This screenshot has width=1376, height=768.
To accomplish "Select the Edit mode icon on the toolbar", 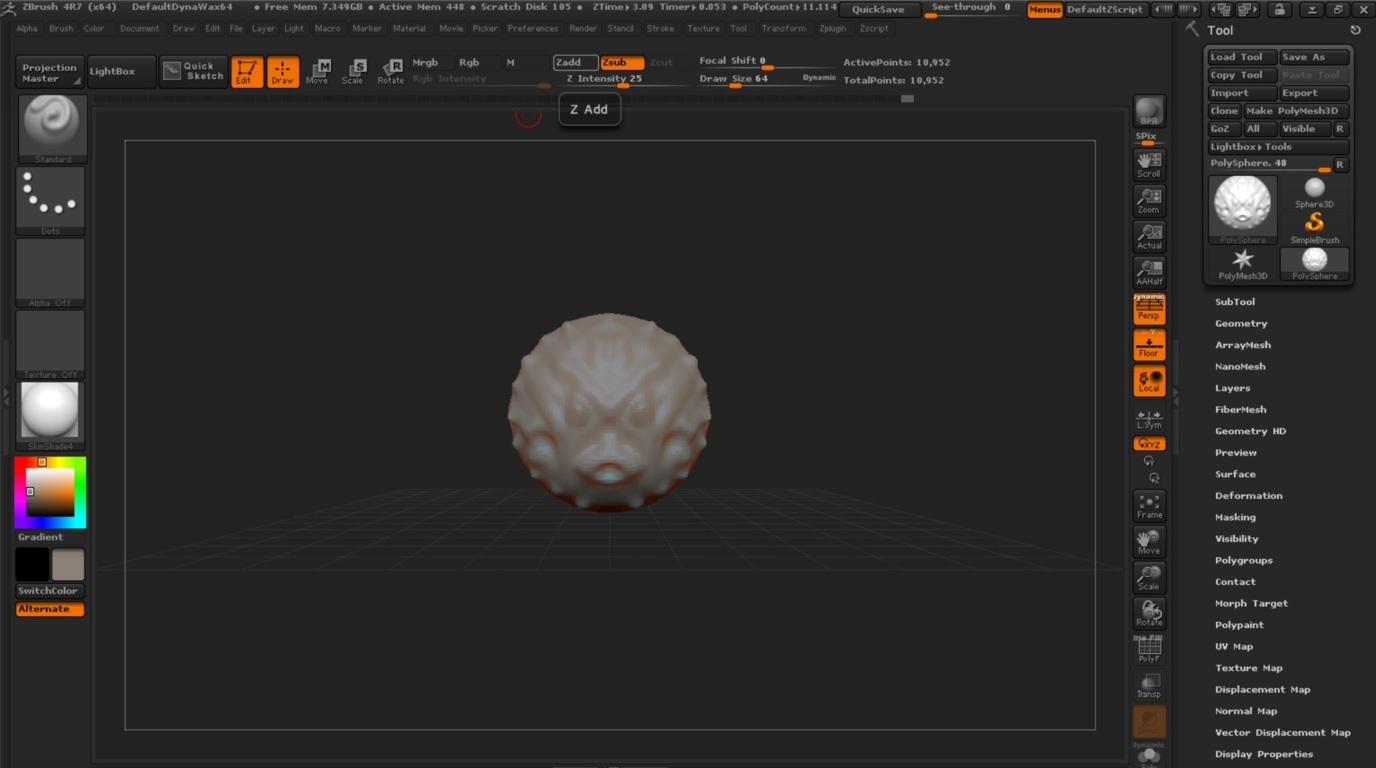I will coord(247,70).
